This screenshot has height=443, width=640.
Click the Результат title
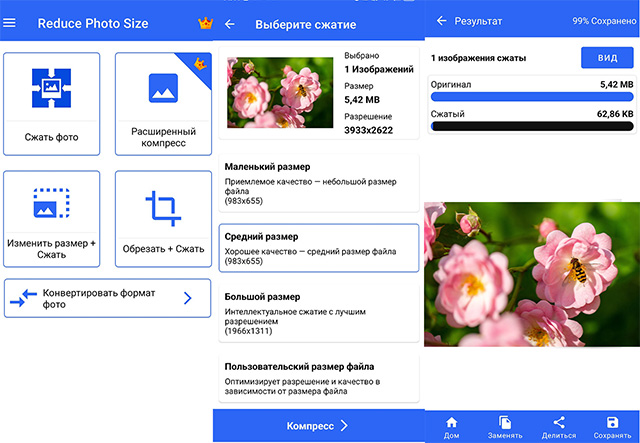[478, 21]
